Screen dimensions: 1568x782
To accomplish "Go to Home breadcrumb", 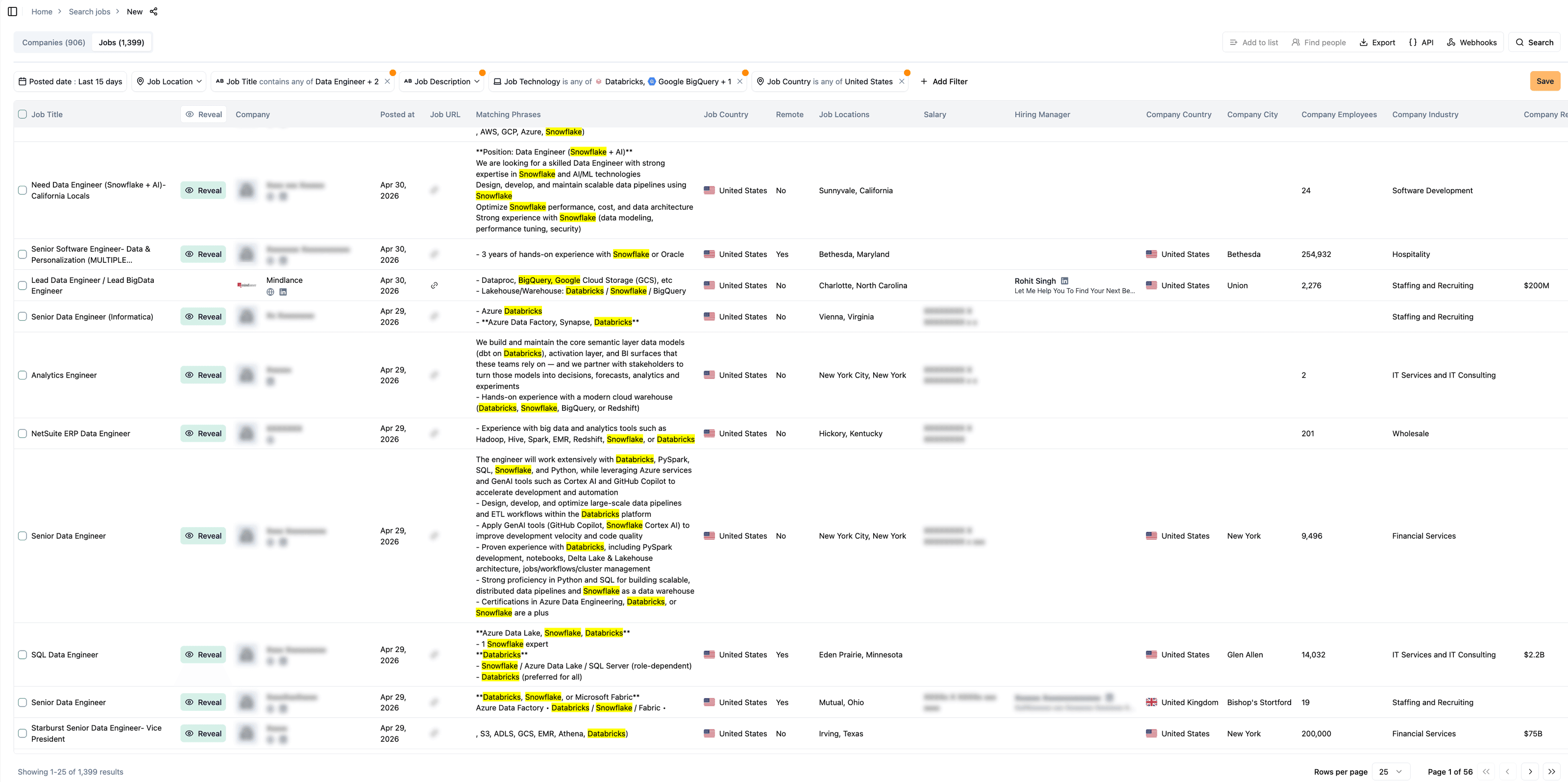I will click(42, 12).
